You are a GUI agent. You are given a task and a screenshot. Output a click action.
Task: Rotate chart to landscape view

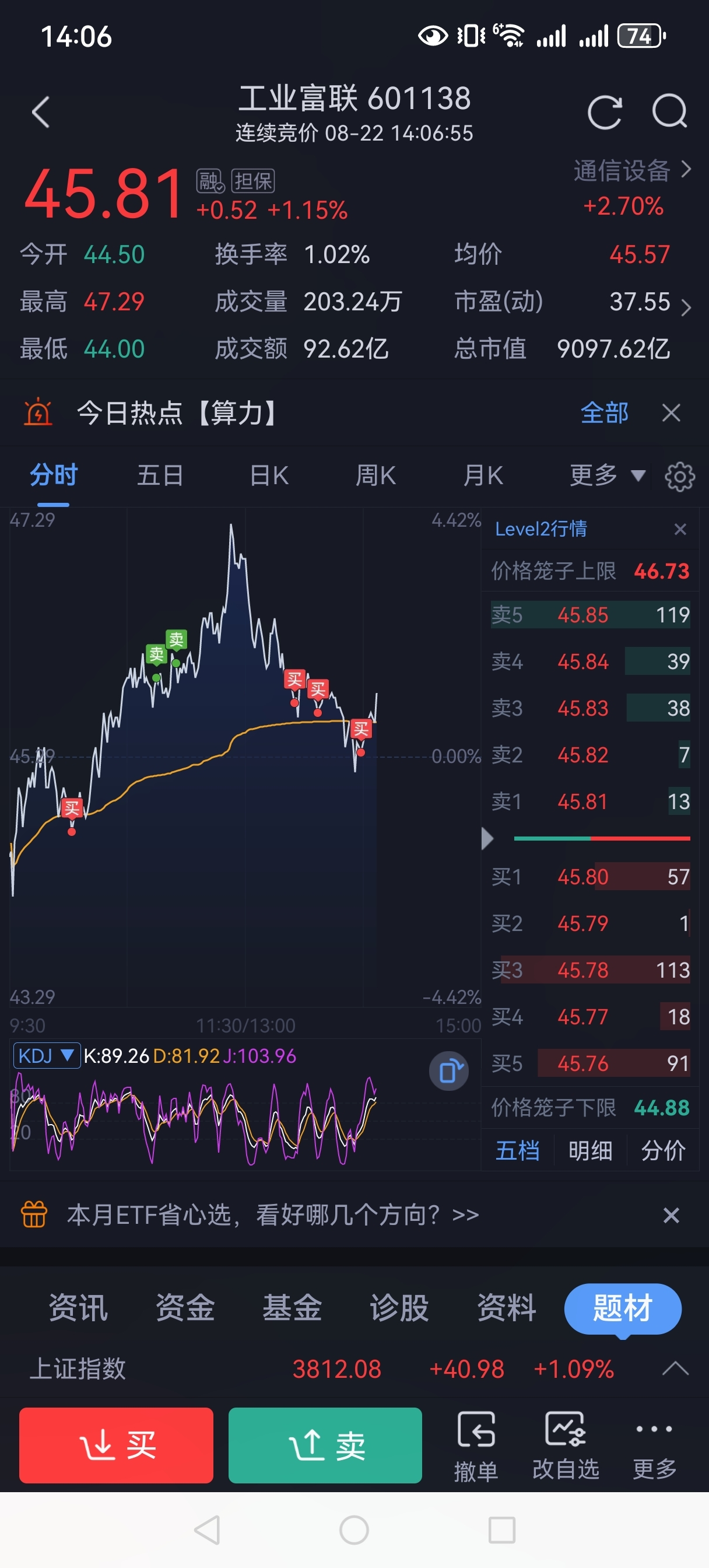448,1070
